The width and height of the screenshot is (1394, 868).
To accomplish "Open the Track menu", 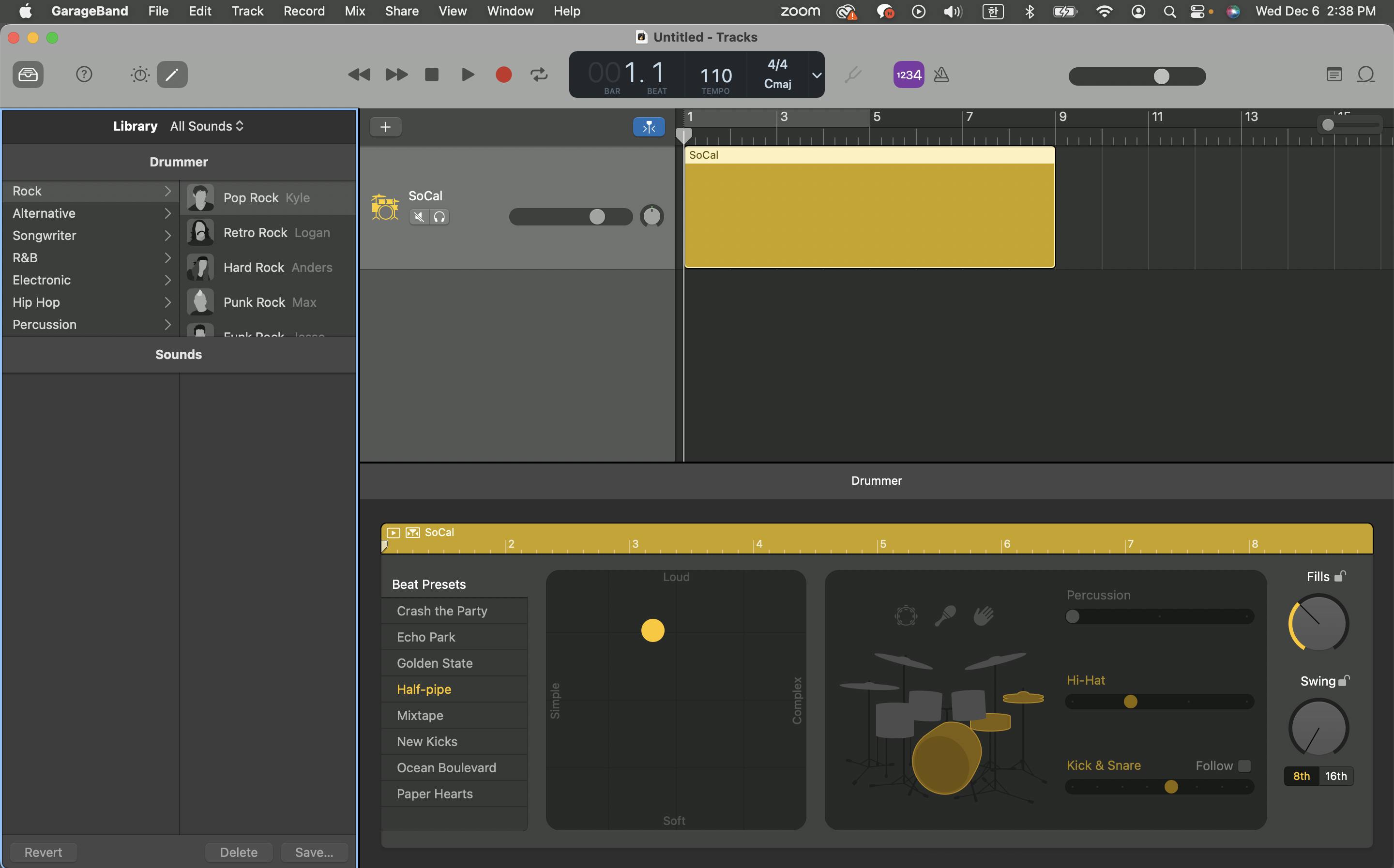I will [x=247, y=11].
